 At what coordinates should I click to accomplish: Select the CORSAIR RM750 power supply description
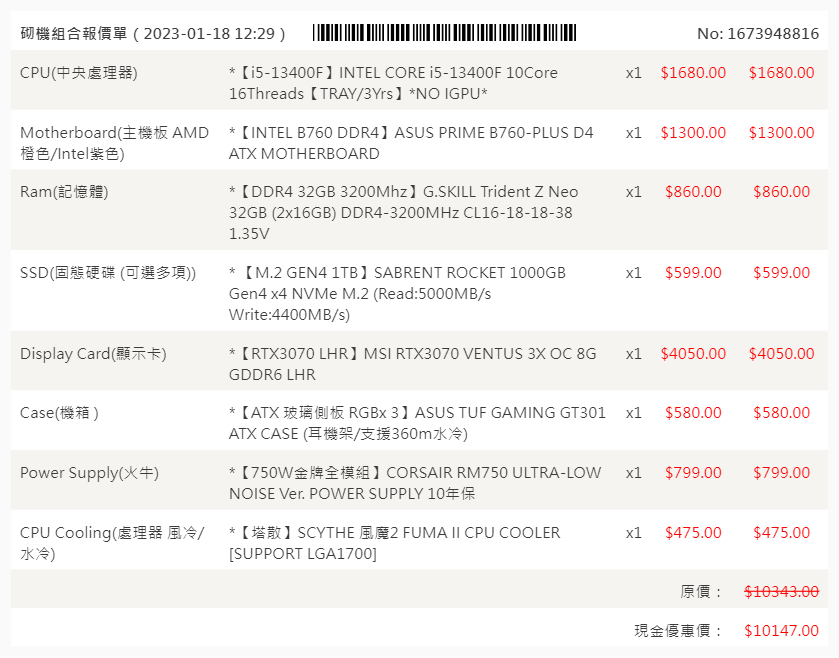[415, 483]
